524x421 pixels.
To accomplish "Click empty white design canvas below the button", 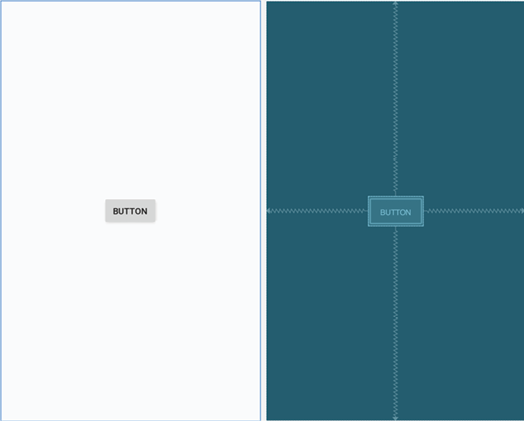I will 130,321.
